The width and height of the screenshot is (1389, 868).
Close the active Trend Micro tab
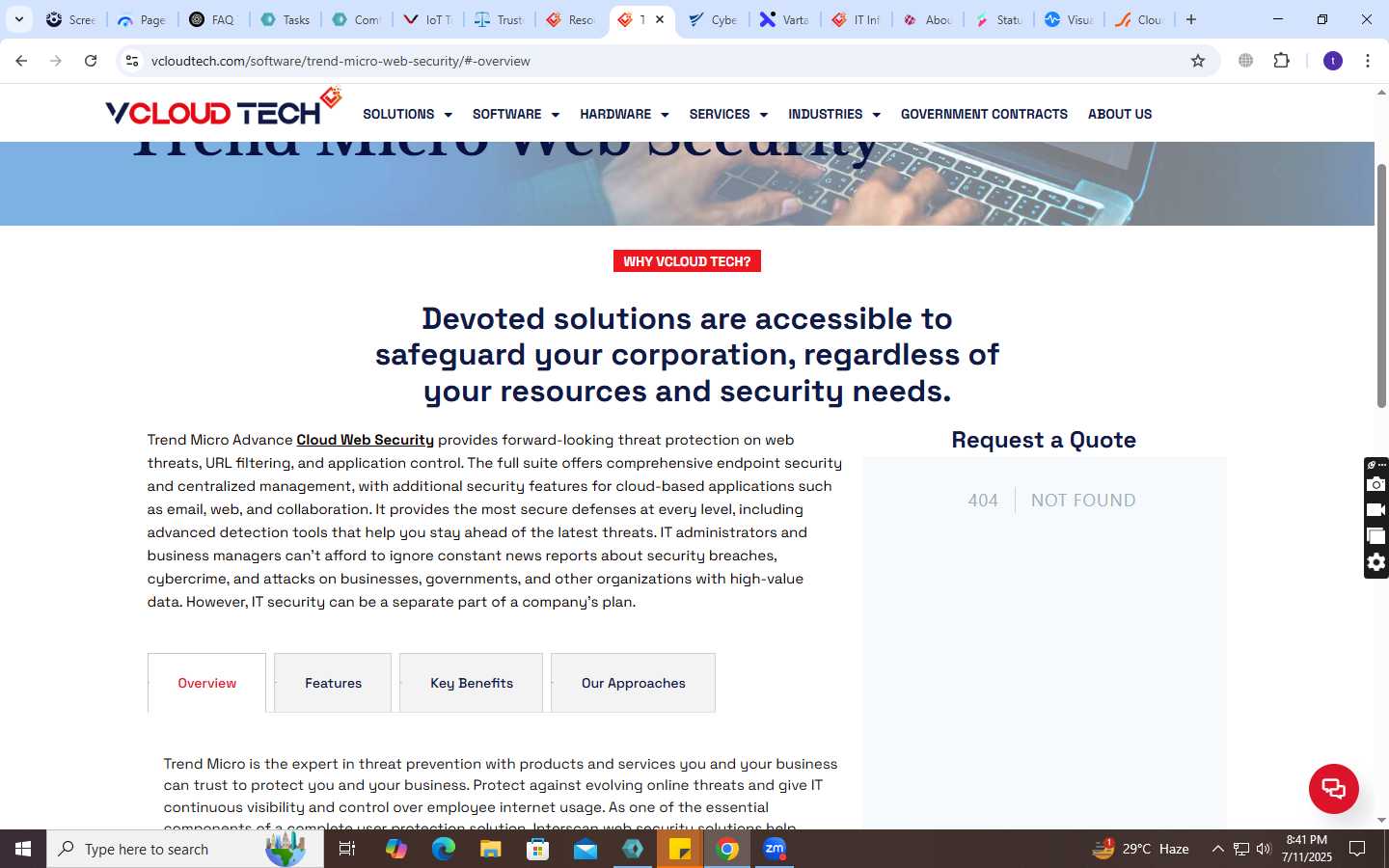(x=660, y=19)
